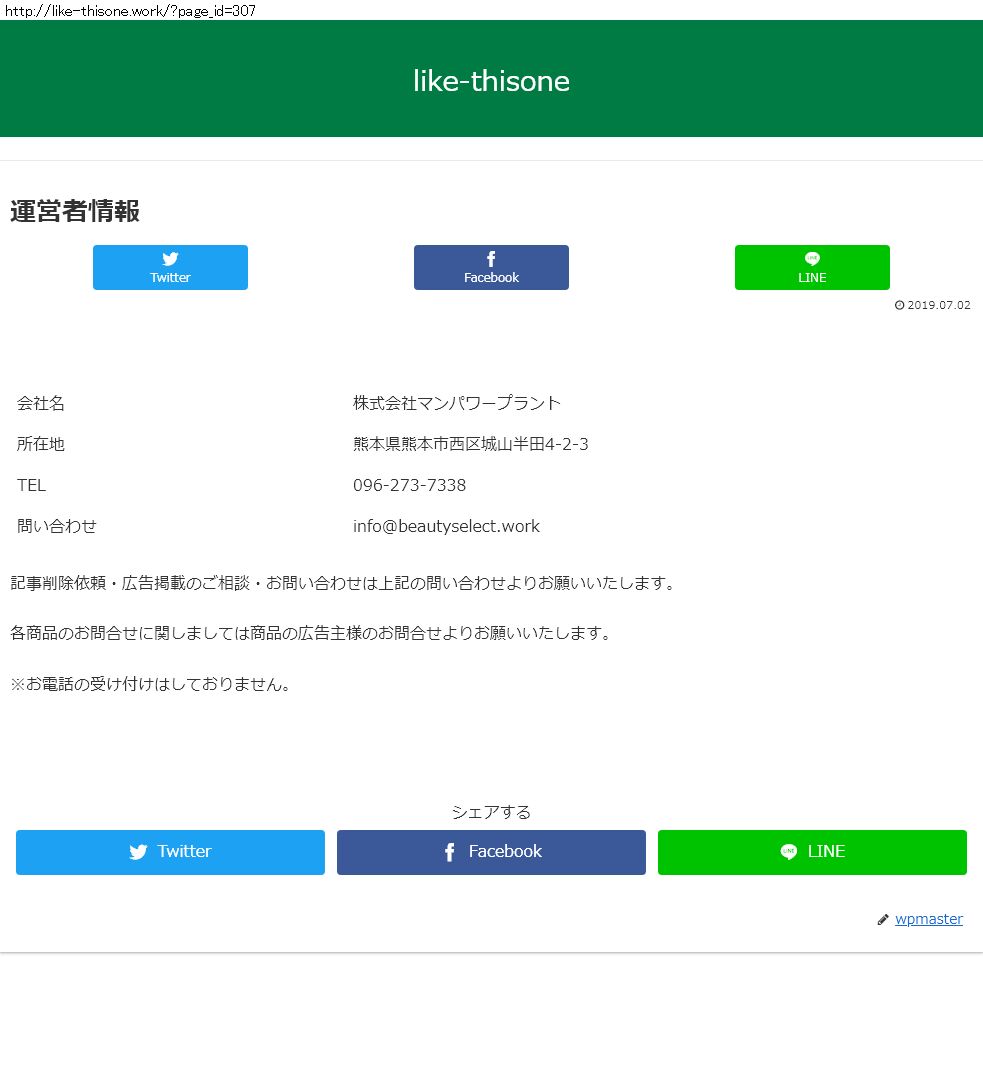Click the 問い合わせ row label
The width and height of the screenshot is (983, 1089).
coord(57,526)
